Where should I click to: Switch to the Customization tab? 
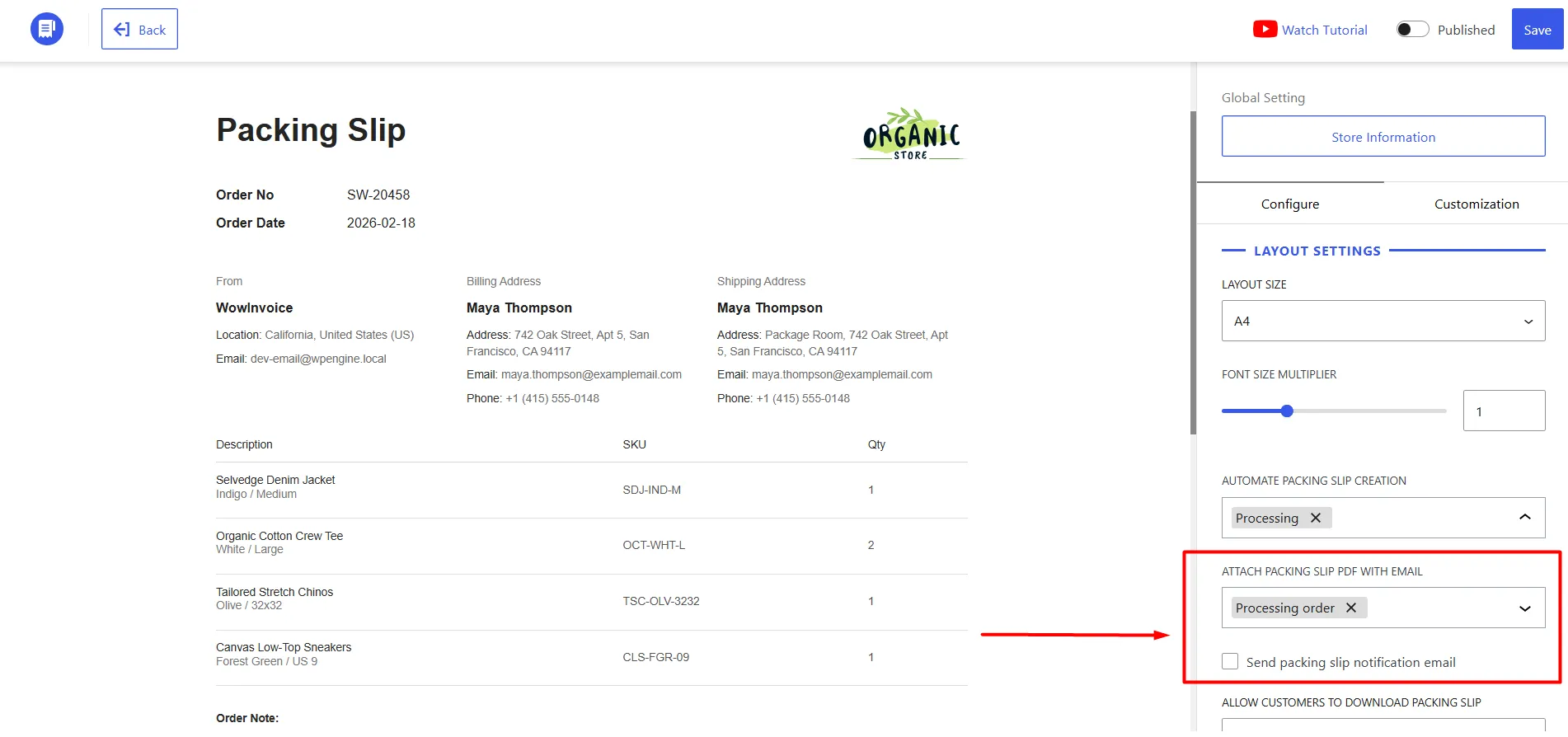coord(1476,204)
